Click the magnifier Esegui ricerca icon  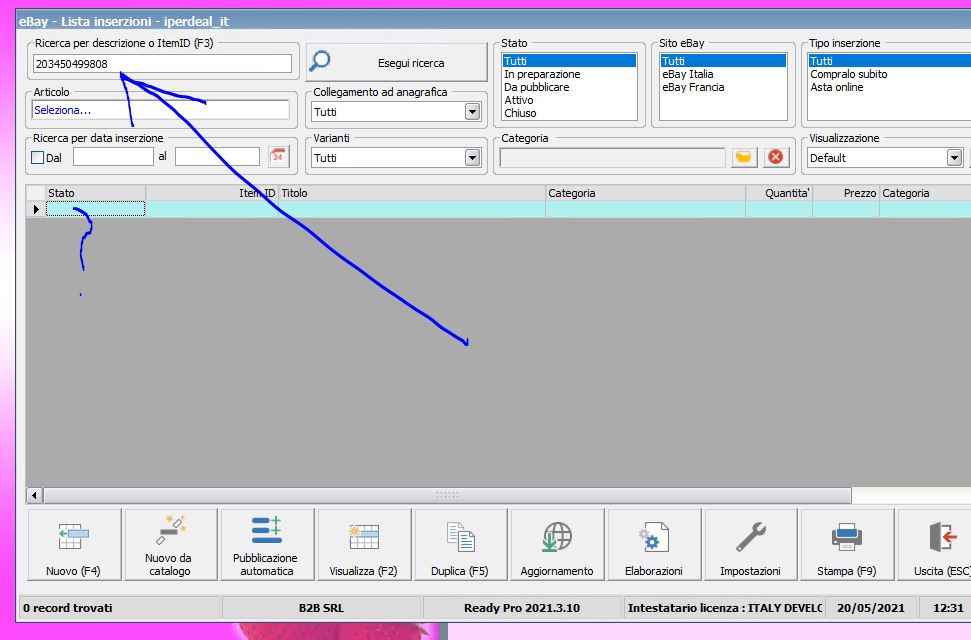[x=320, y=61]
